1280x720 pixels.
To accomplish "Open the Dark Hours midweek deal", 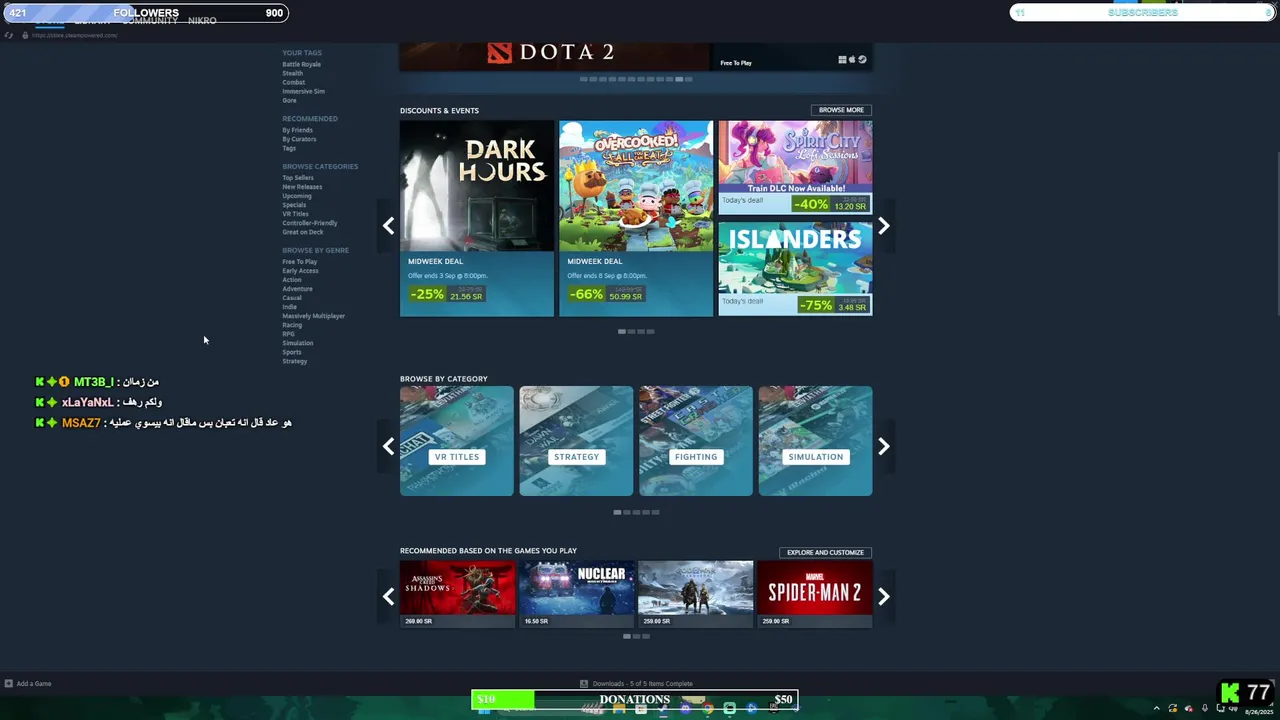I will click(x=476, y=218).
